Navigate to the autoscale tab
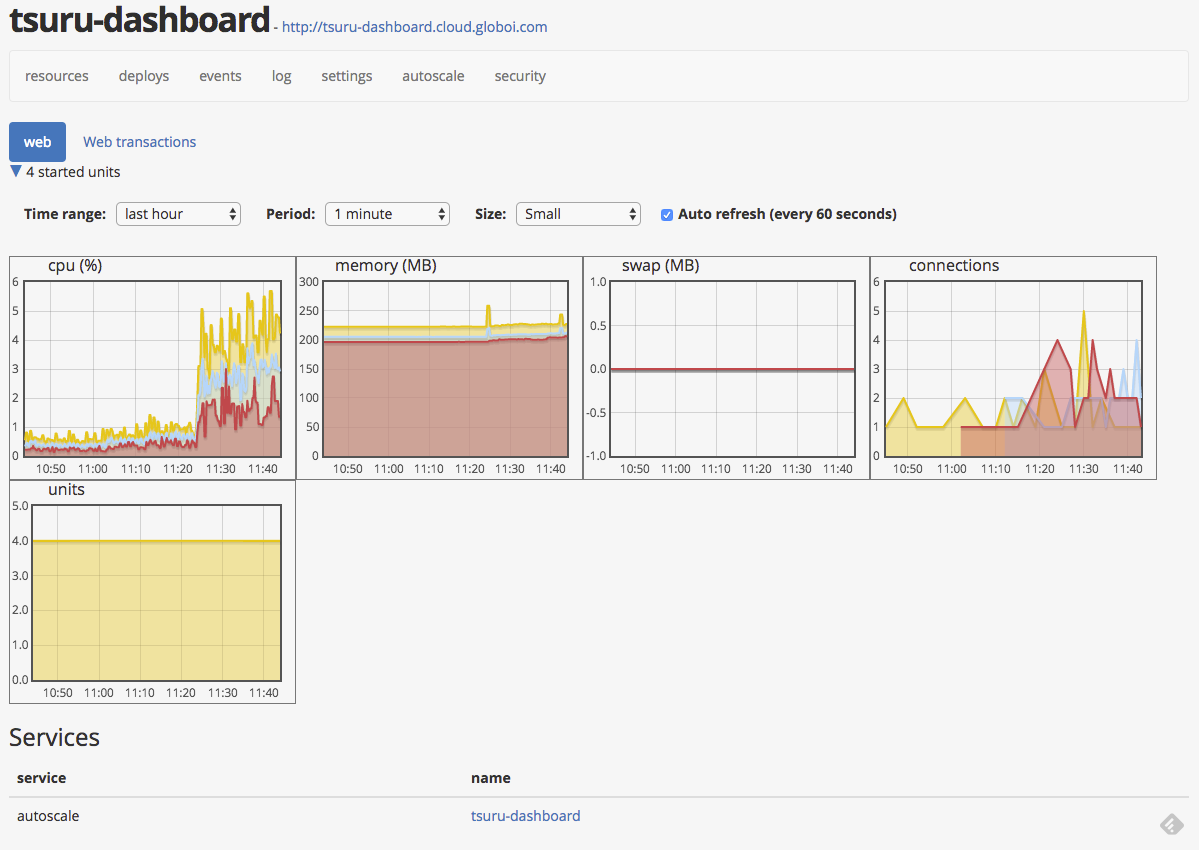 (433, 76)
